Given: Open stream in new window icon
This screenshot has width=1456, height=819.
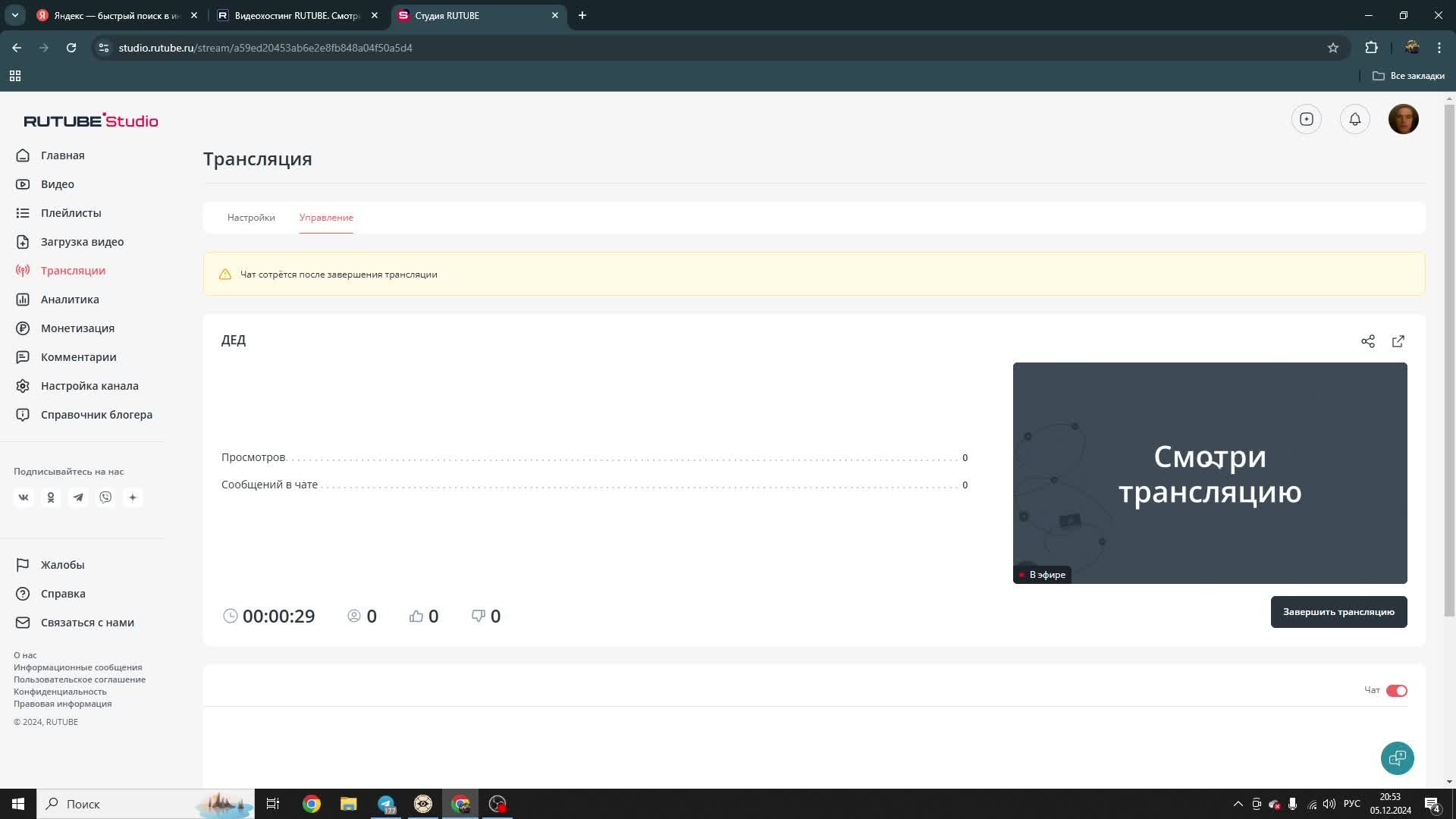Looking at the screenshot, I should [x=1398, y=341].
